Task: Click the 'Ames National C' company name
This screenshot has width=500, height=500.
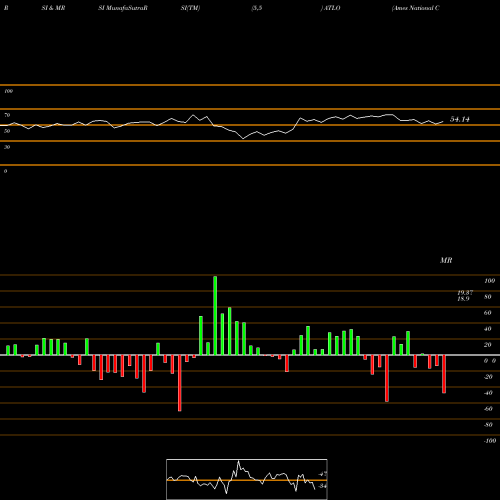Action: point(416,8)
